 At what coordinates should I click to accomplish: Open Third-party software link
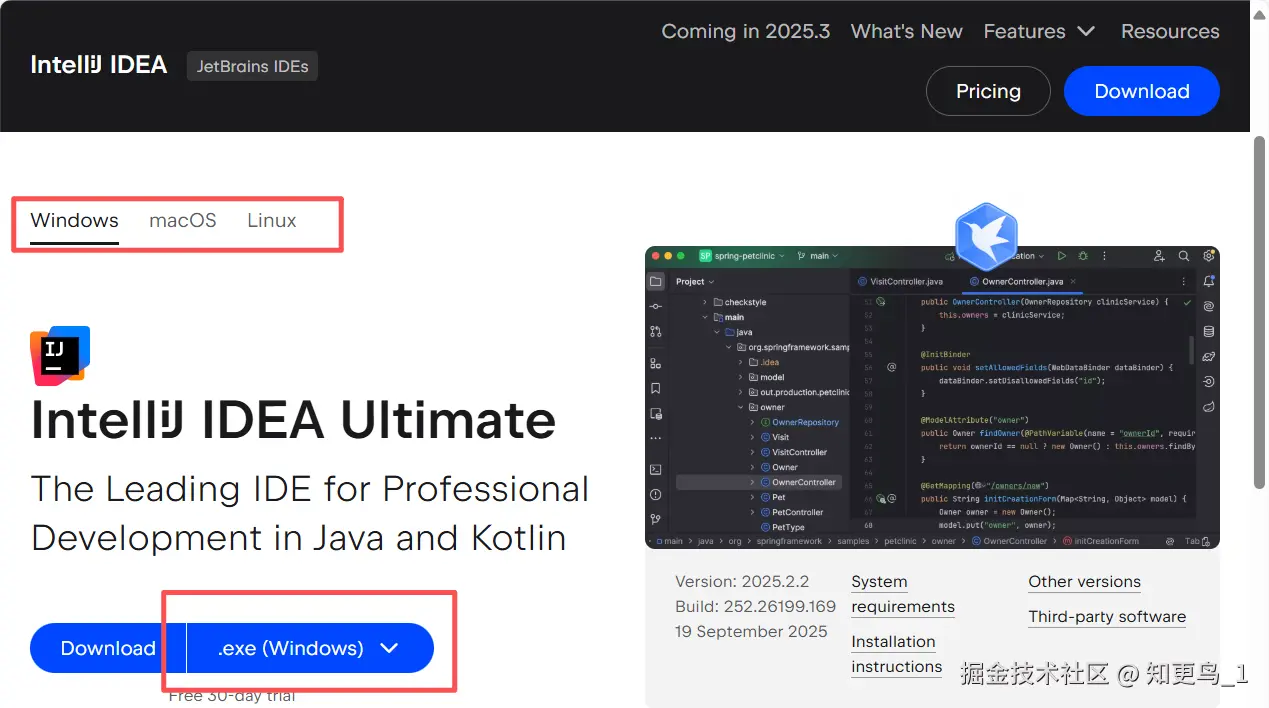1107,617
